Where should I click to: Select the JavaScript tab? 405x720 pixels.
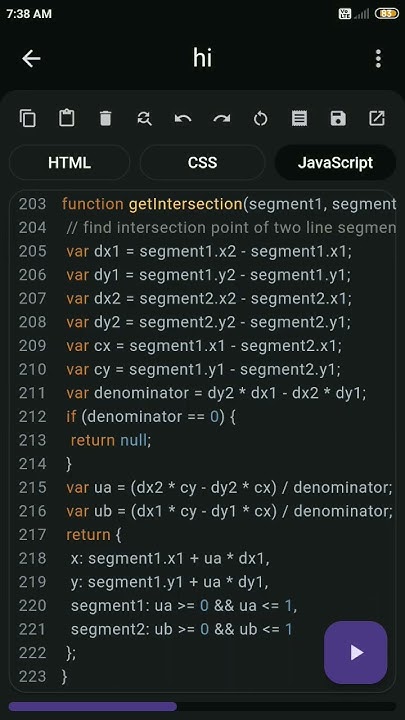tap(335, 163)
